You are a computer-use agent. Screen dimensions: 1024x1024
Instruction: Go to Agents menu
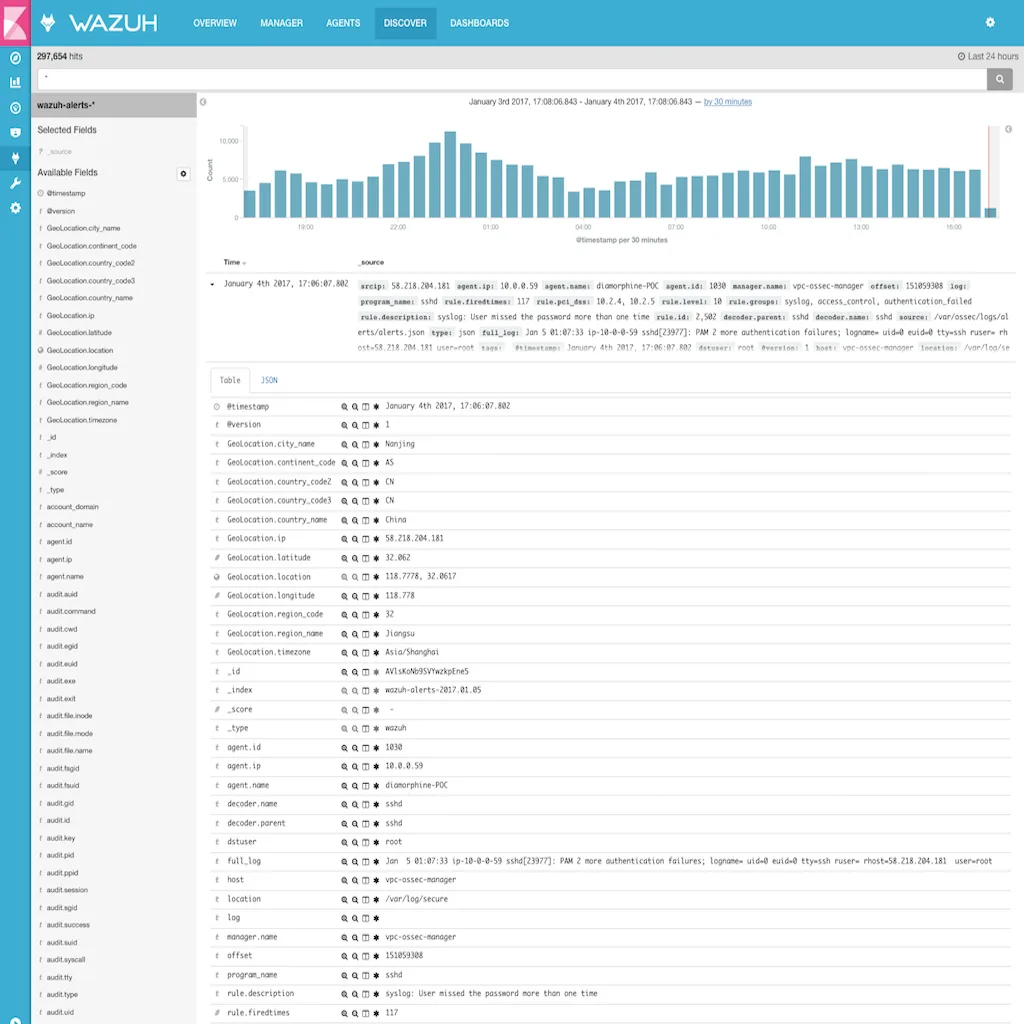point(343,23)
